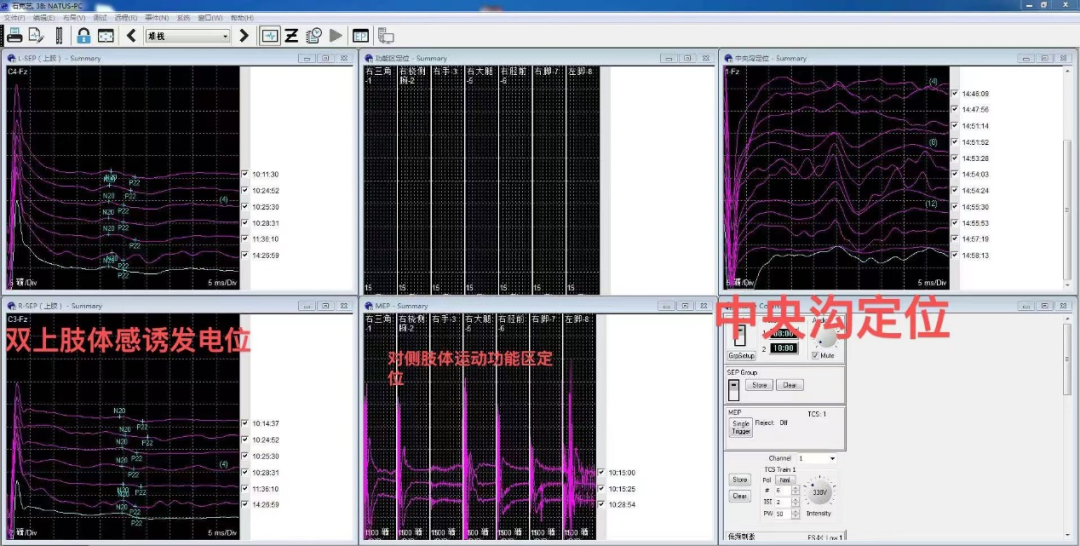Uncheck the 10:15:00 MEP trace checkbox

pos(601,473)
